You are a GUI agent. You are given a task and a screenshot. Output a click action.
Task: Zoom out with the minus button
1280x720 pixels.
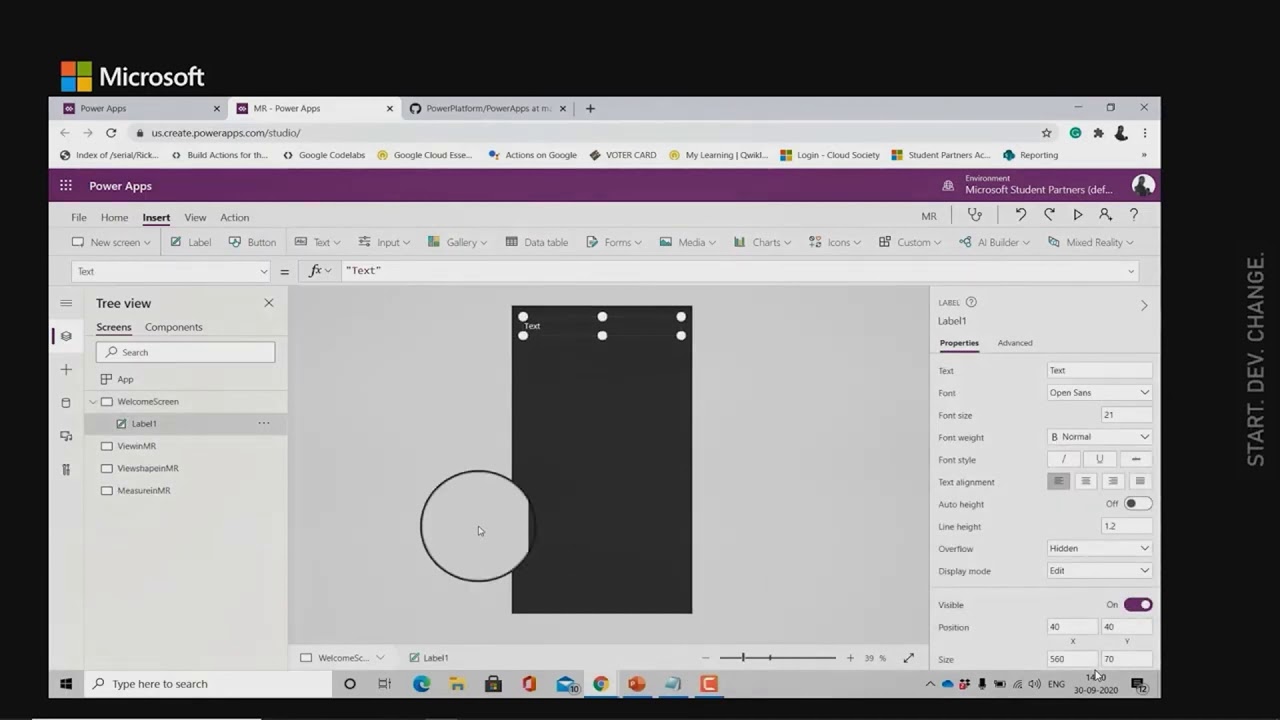pos(706,658)
